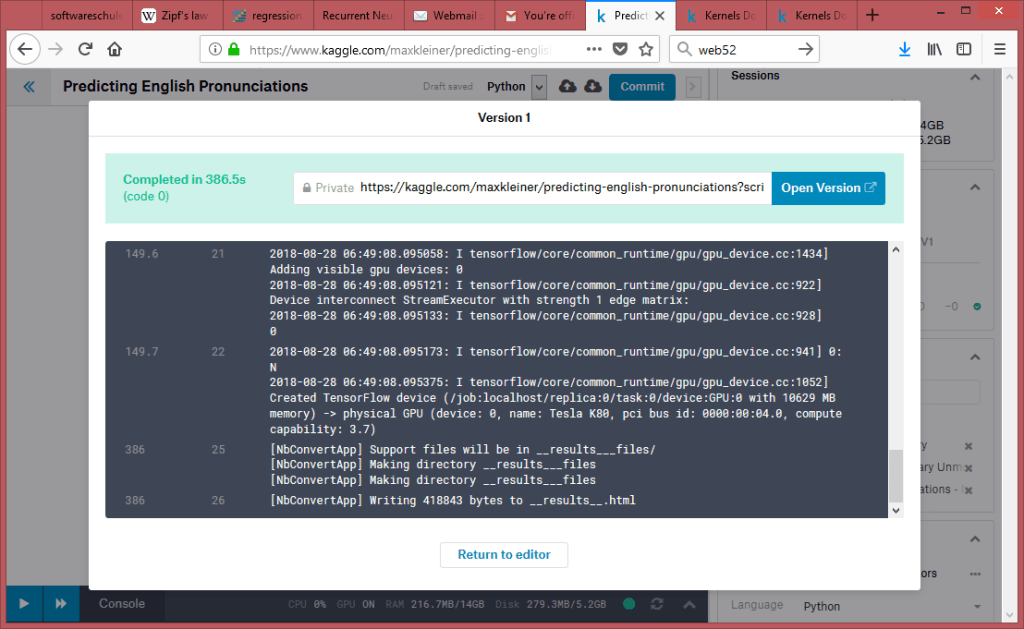Click the cloud upload icon
The height and width of the screenshot is (629, 1024).
pyautogui.click(x=568, y=87)
